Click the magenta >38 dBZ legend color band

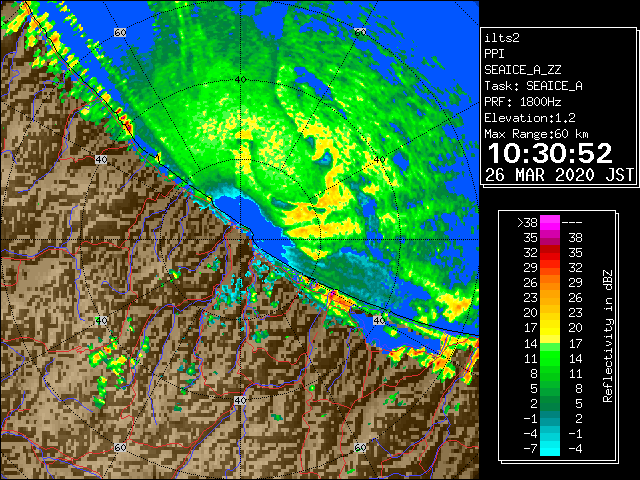click(550, 222)
